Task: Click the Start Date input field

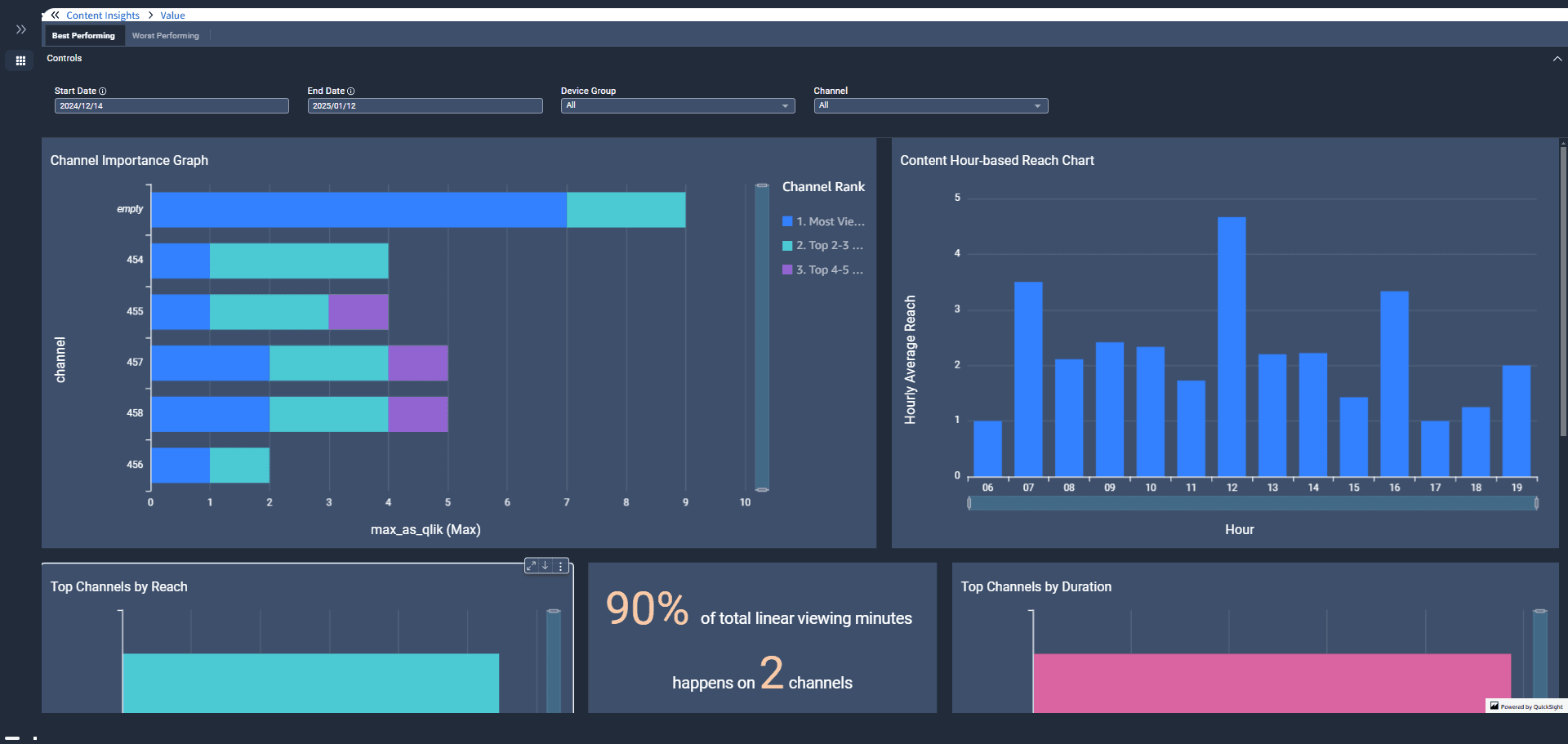Action: click(171, 106)
